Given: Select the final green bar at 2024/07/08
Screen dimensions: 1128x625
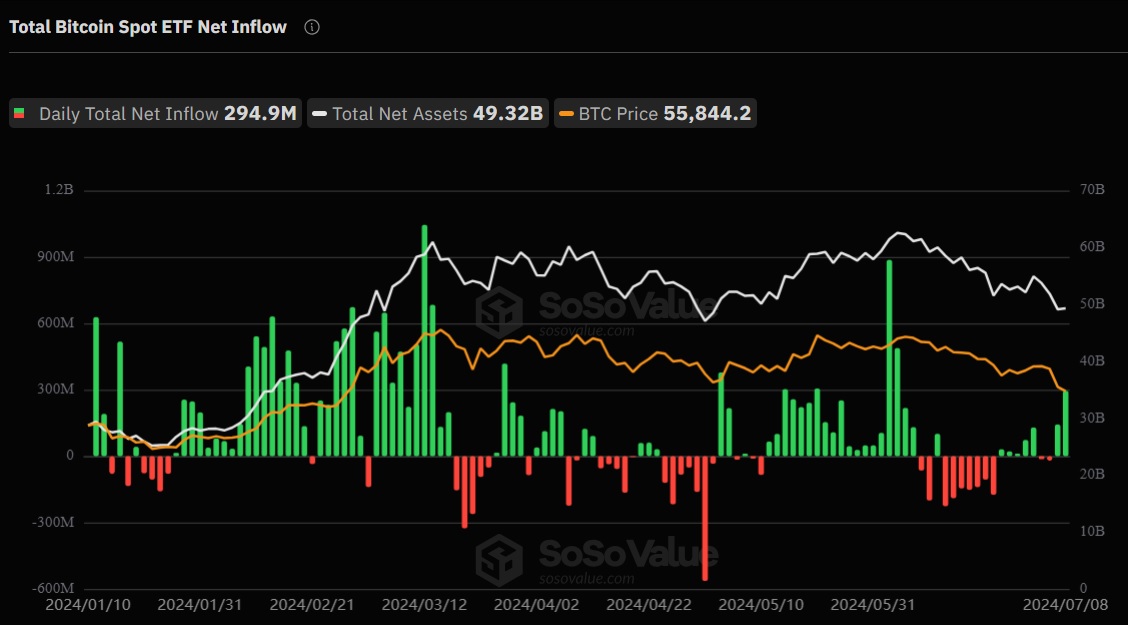Looking at the screenshot, I should (x=1066, y=424).
